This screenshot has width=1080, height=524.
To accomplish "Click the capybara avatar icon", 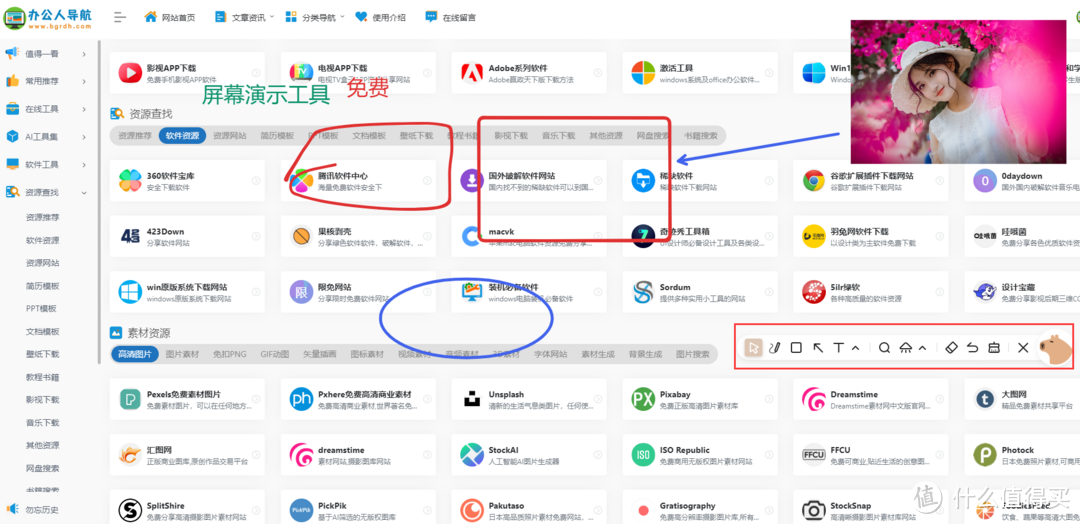I will pyautogui.click(x=1056, y=347).
